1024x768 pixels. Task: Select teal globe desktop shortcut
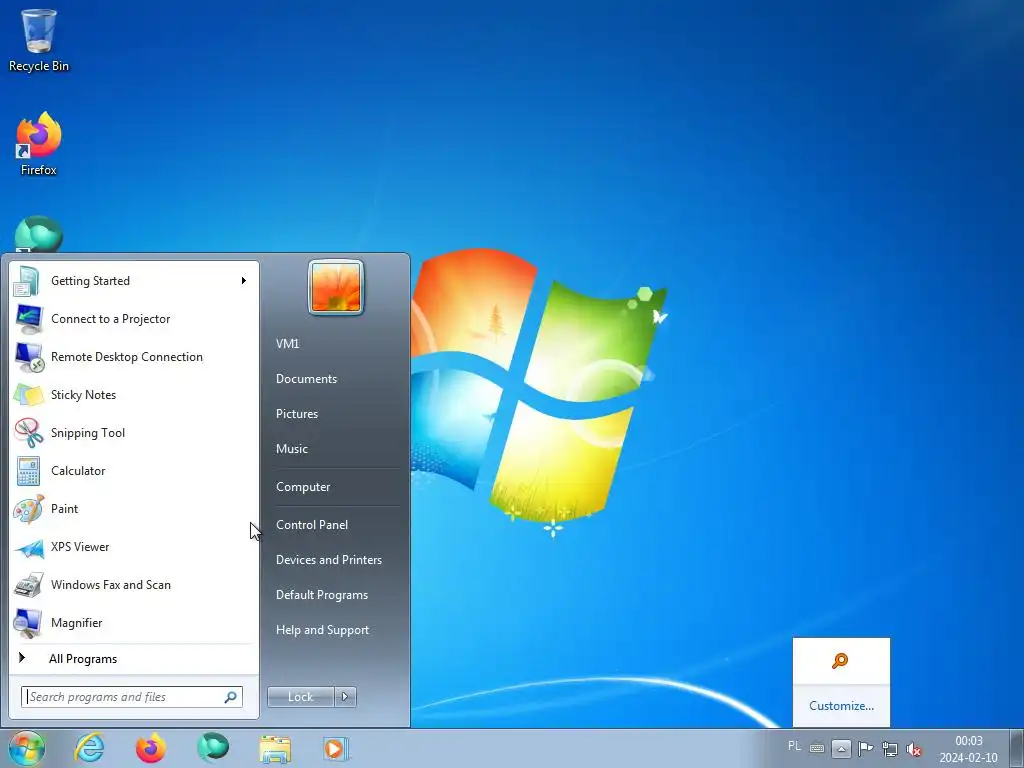point(39,234)
